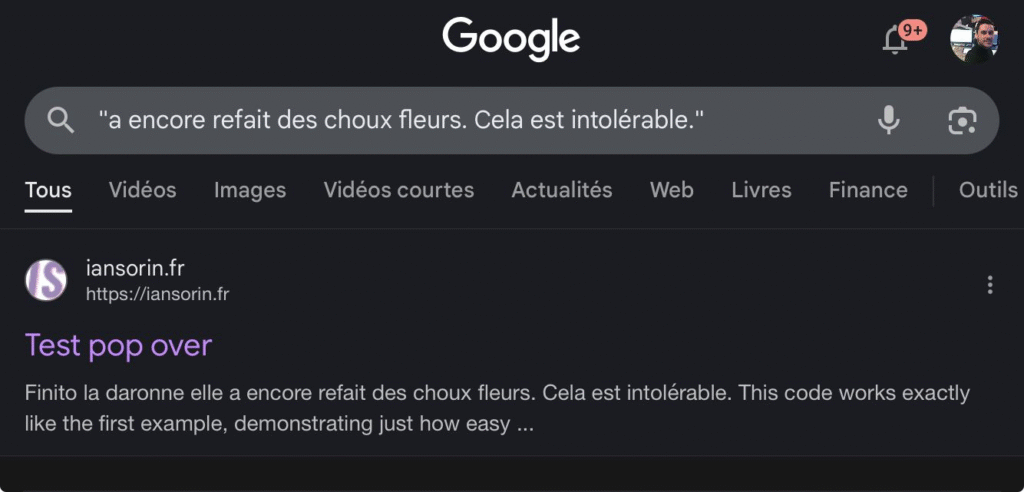Click the magnifier search icon
This screenshot has height=492, width=1024.
pos(61,121)
